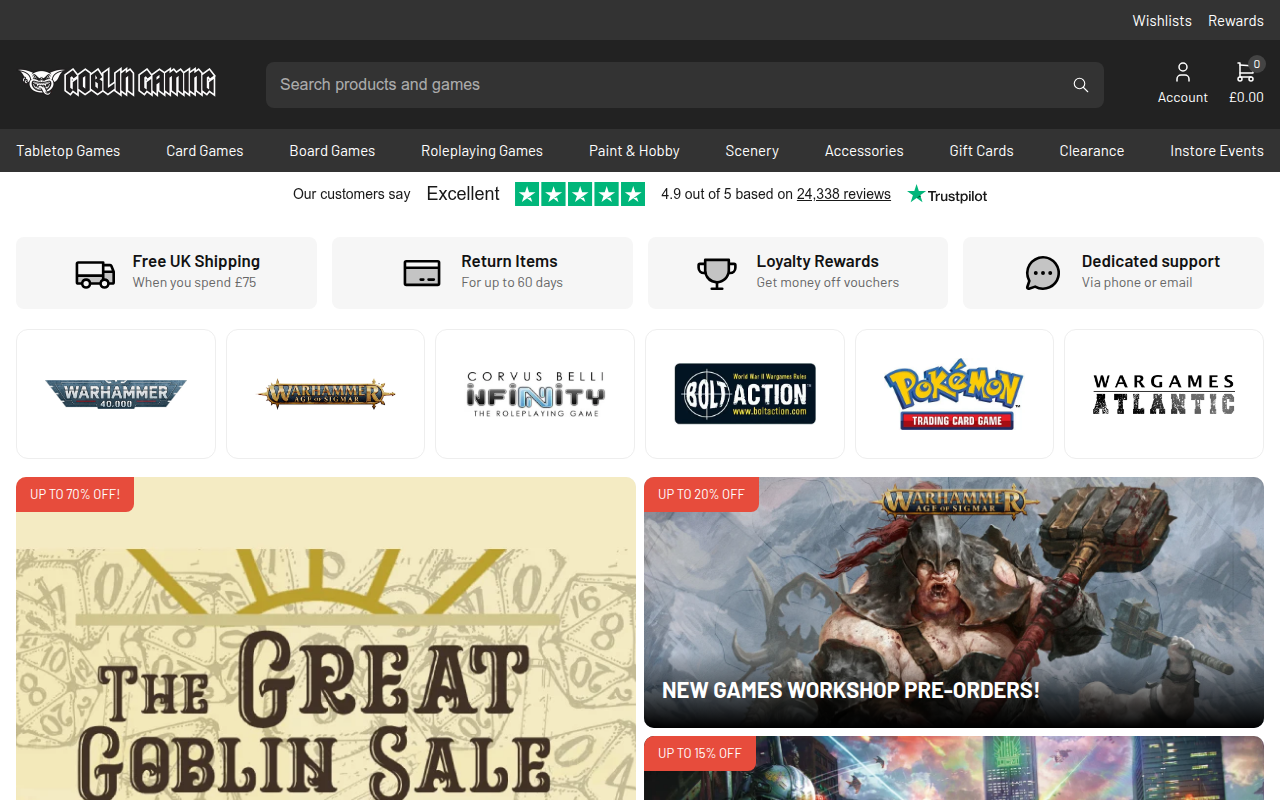Screen dimensions: 1280x800
Task: Click the UP TO 20% OFF badge
Action: tap(701, 494)
